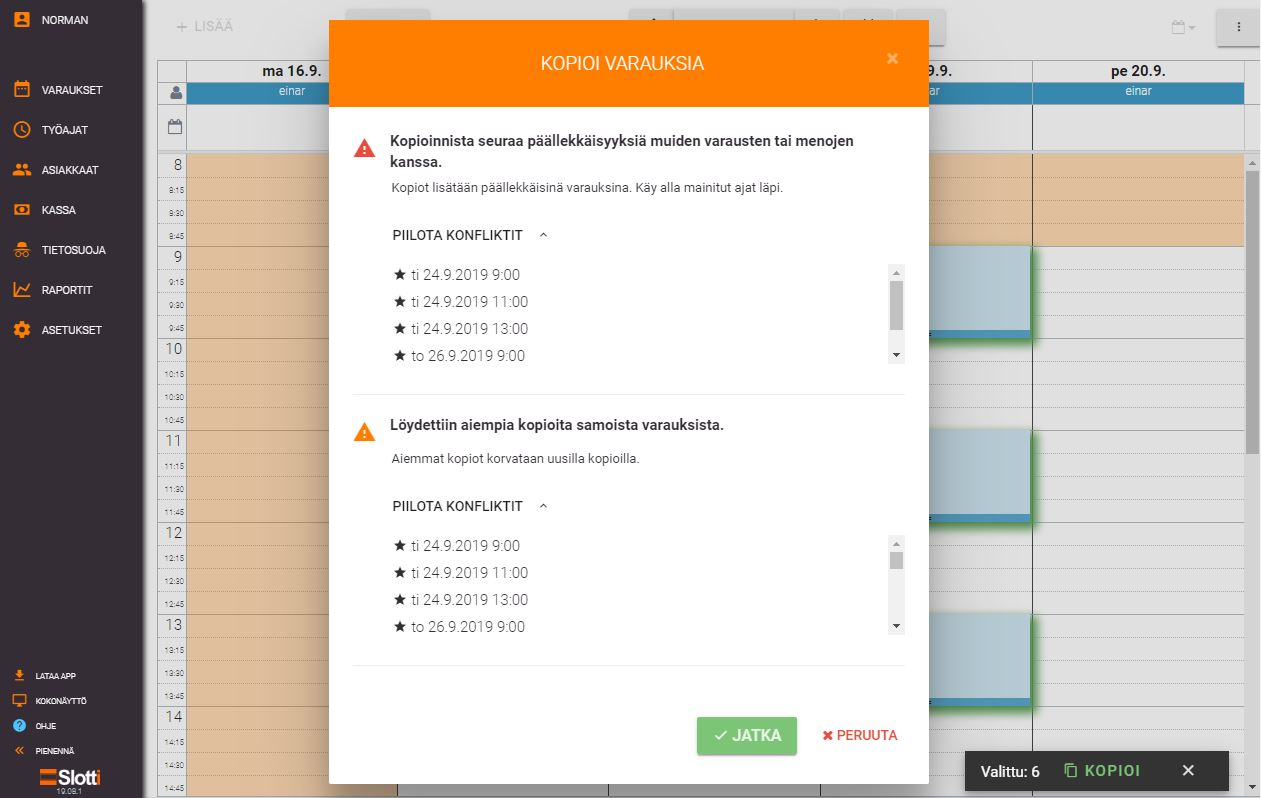
Task: Click the Kokonäyttö fullscreen monitor icon
Action: [19, 700]
